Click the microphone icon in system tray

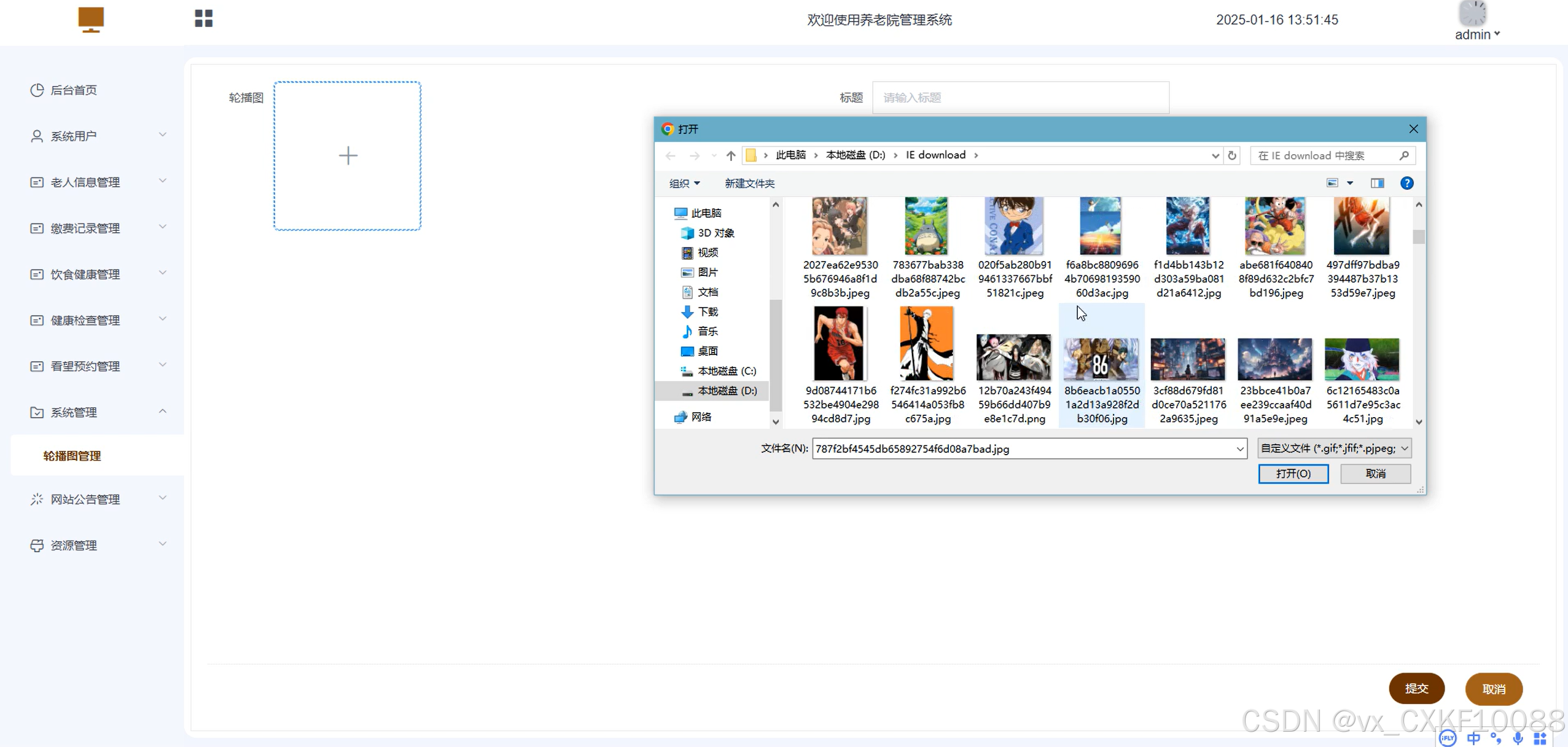pyautogui.click(x=1517, y=738)
